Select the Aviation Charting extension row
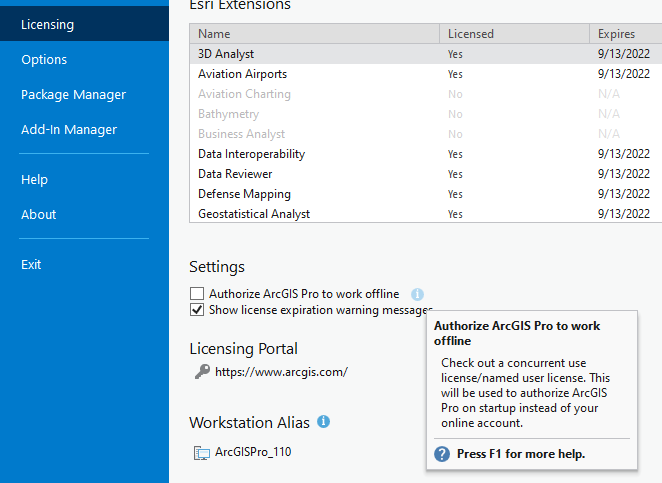The width and height of the screenshot is (662, 483). tap(426, 94)
